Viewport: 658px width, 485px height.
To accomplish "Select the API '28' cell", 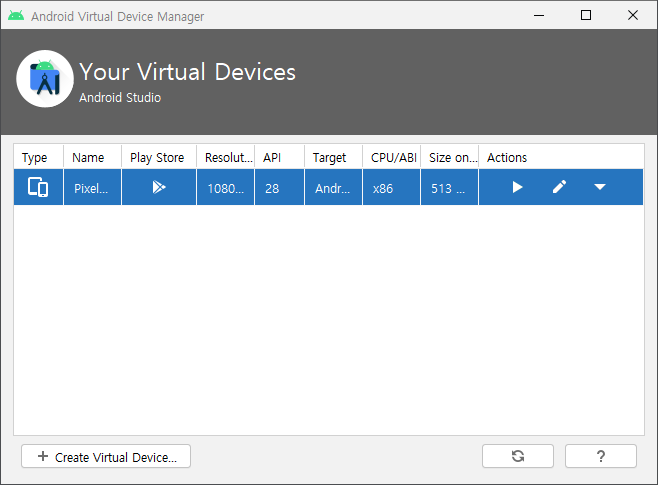I will [279, 187].
